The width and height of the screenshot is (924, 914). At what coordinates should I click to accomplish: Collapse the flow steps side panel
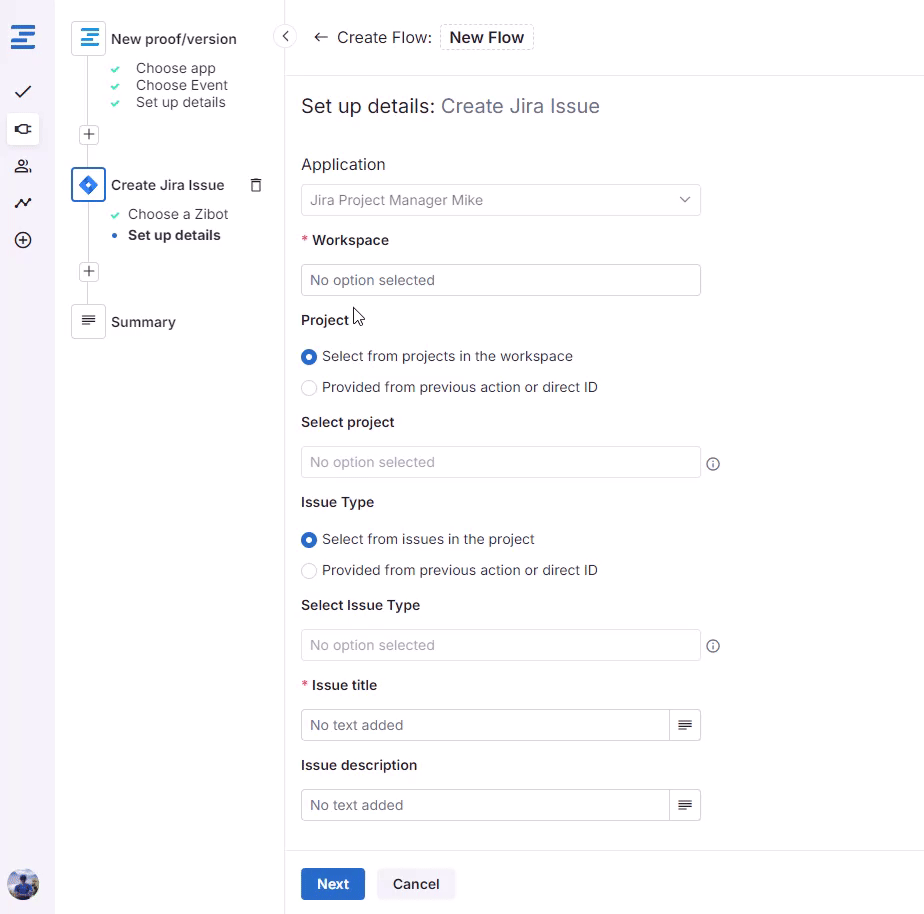285,37
